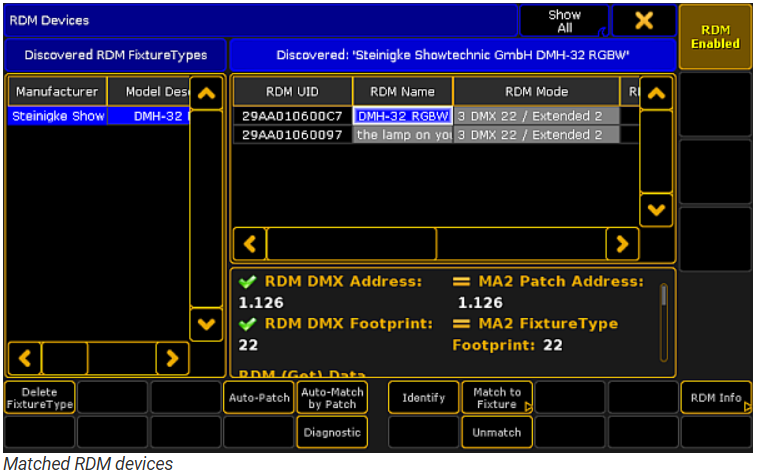Click the RDM DMX Address value 1.126
This screenshot has width=757, height=472.
pos(261,303)
